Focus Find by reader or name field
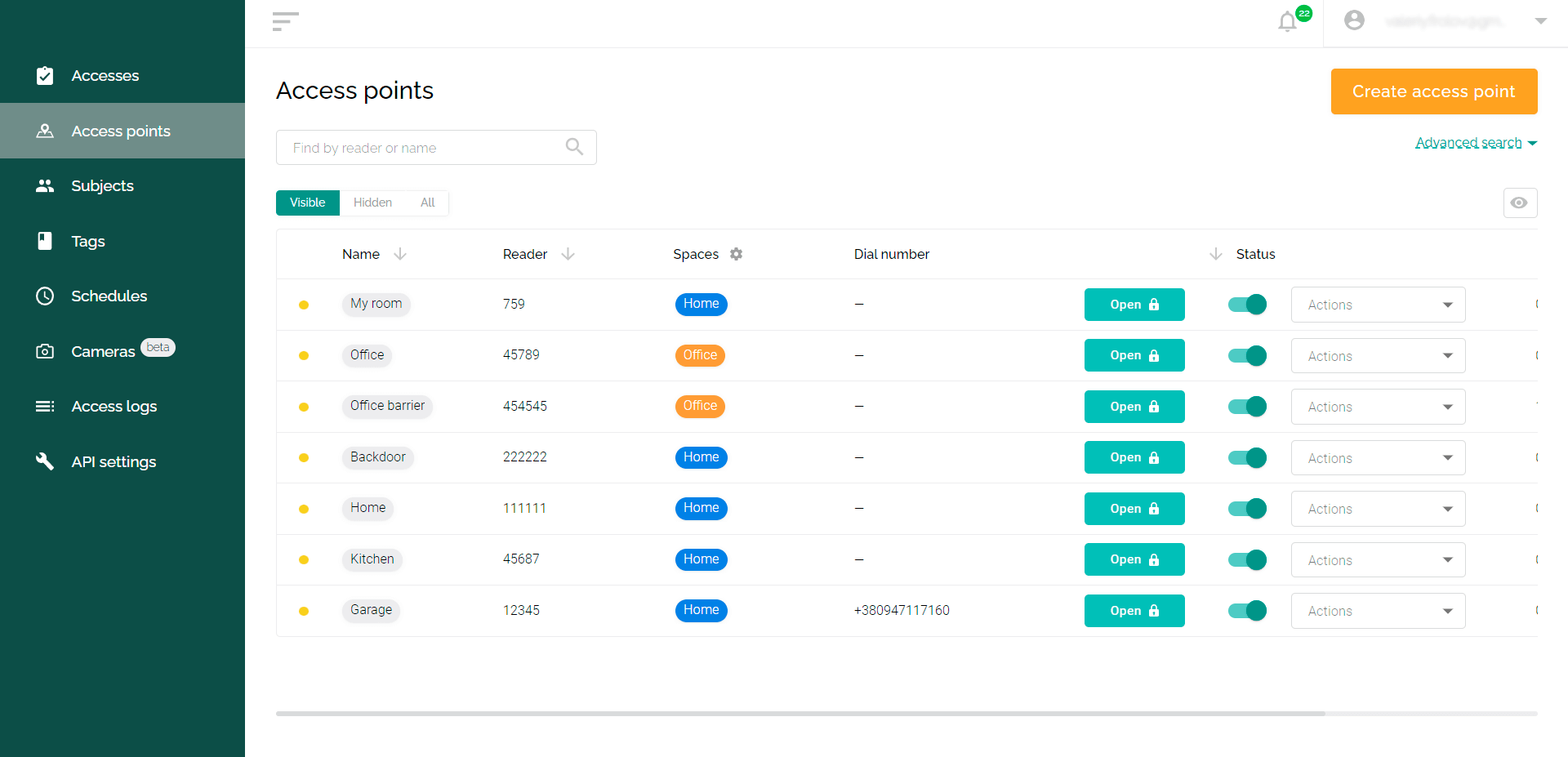Image resolution: width=1568 pixels, height=757 pixels. click(x=436, y=148)
